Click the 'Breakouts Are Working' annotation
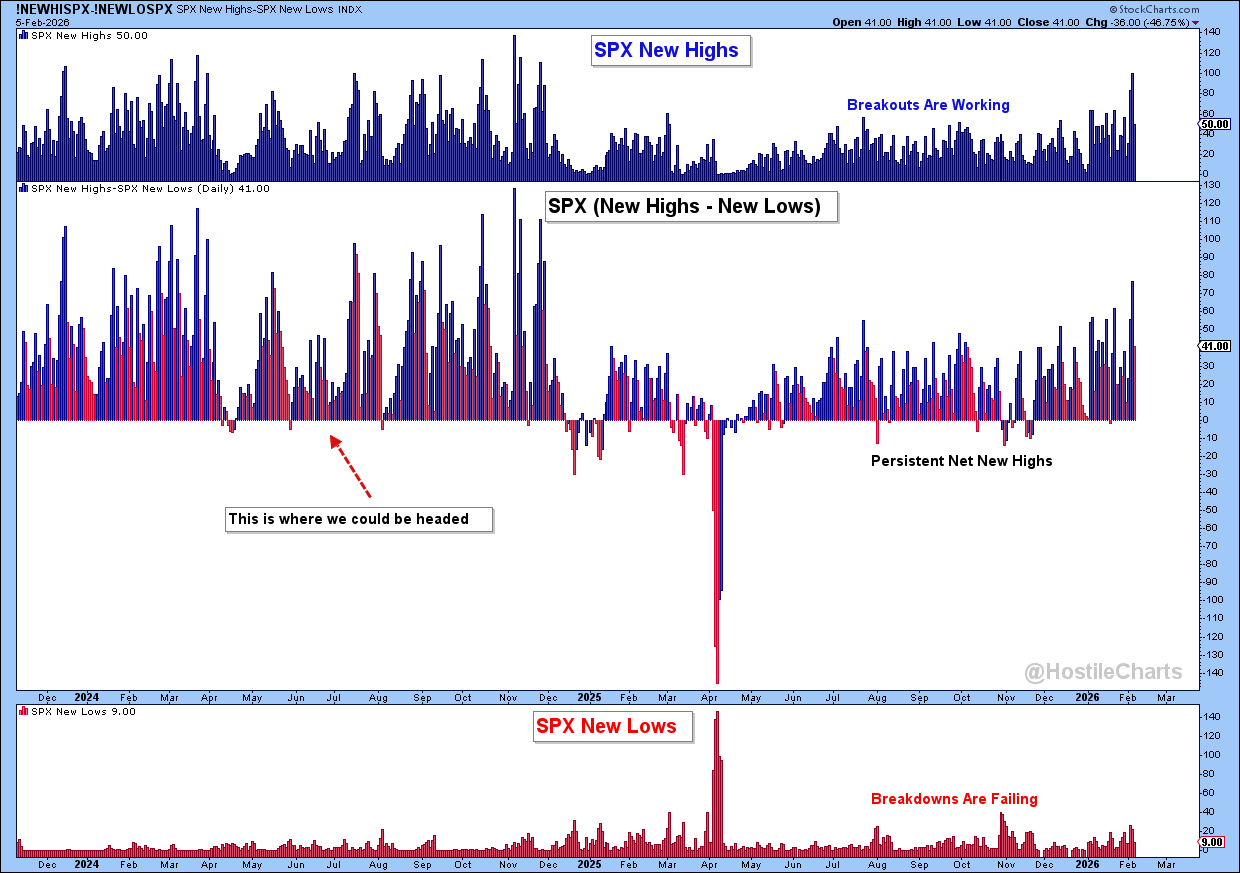The width and height of the screenshot is (1240, 873). click(928, 105)
